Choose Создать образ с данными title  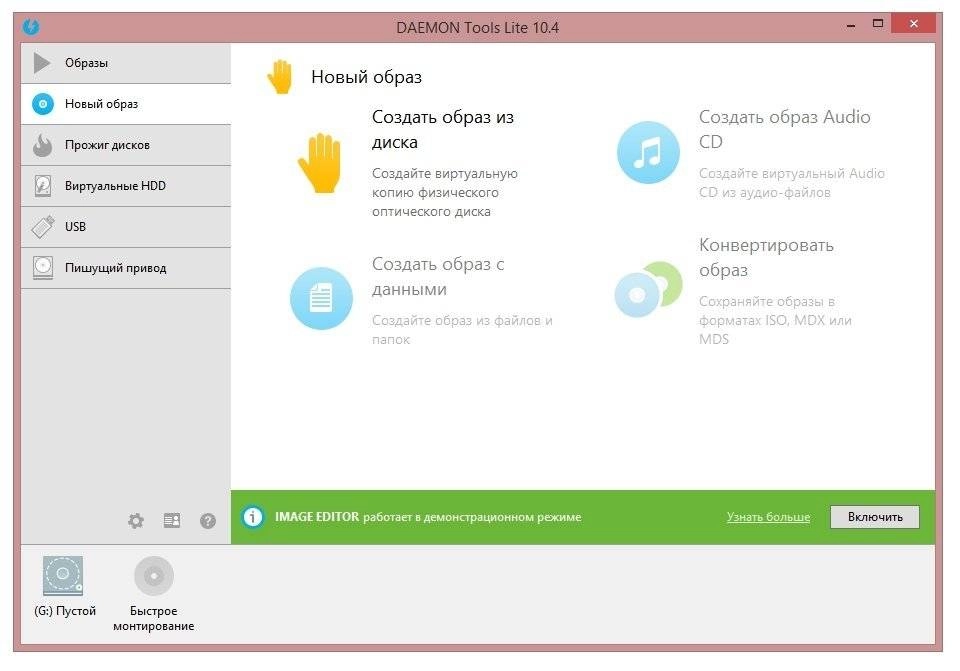pos(438,276)
